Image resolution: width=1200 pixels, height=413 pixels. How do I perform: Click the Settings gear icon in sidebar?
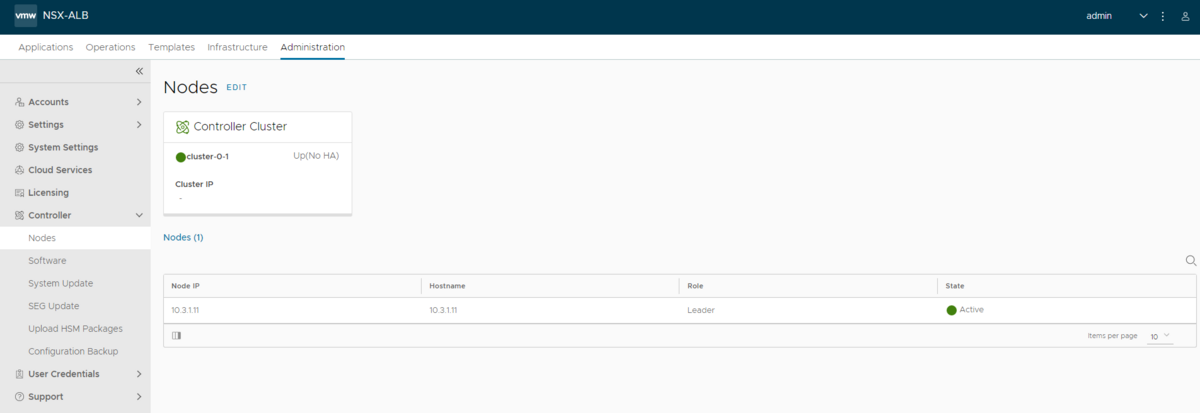pyautogui.click(x=20, y=125)
